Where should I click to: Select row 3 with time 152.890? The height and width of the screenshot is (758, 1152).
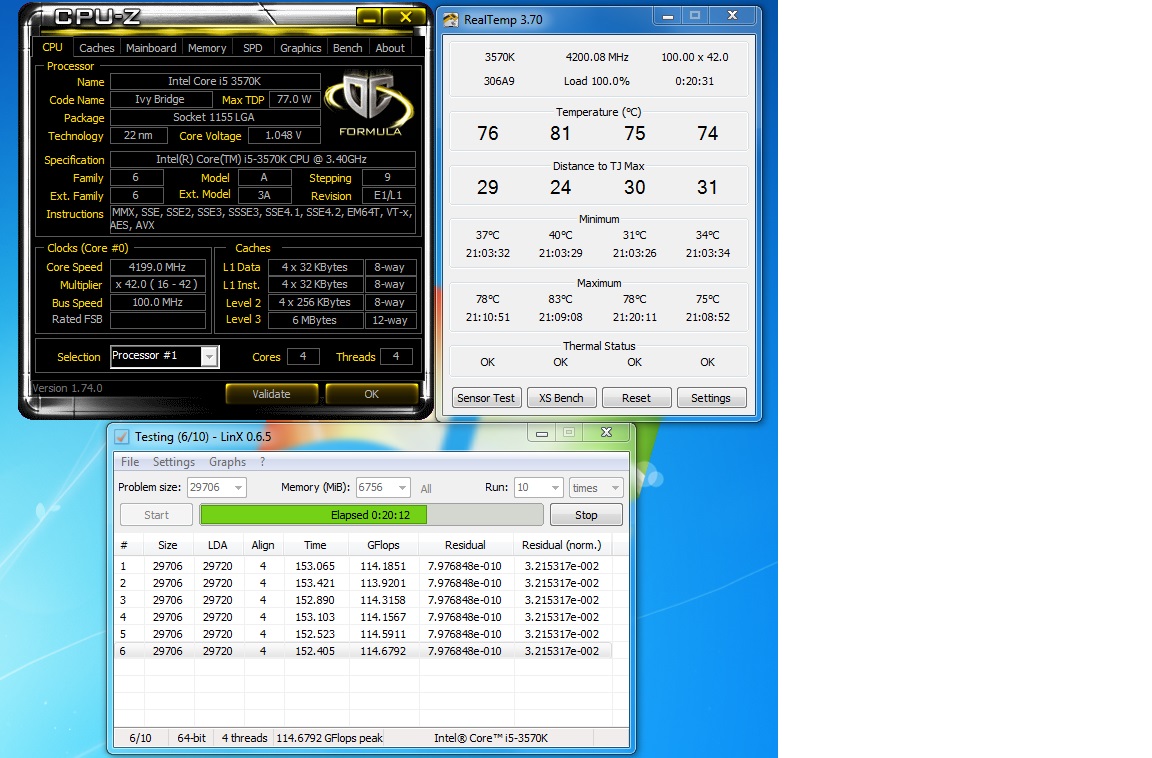pyautogui.click(x=363, y=600)
